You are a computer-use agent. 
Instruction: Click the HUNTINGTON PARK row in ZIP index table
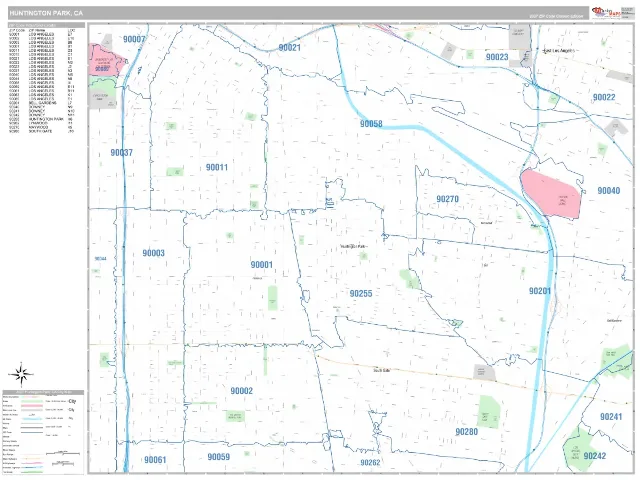[x=42, y=119]
